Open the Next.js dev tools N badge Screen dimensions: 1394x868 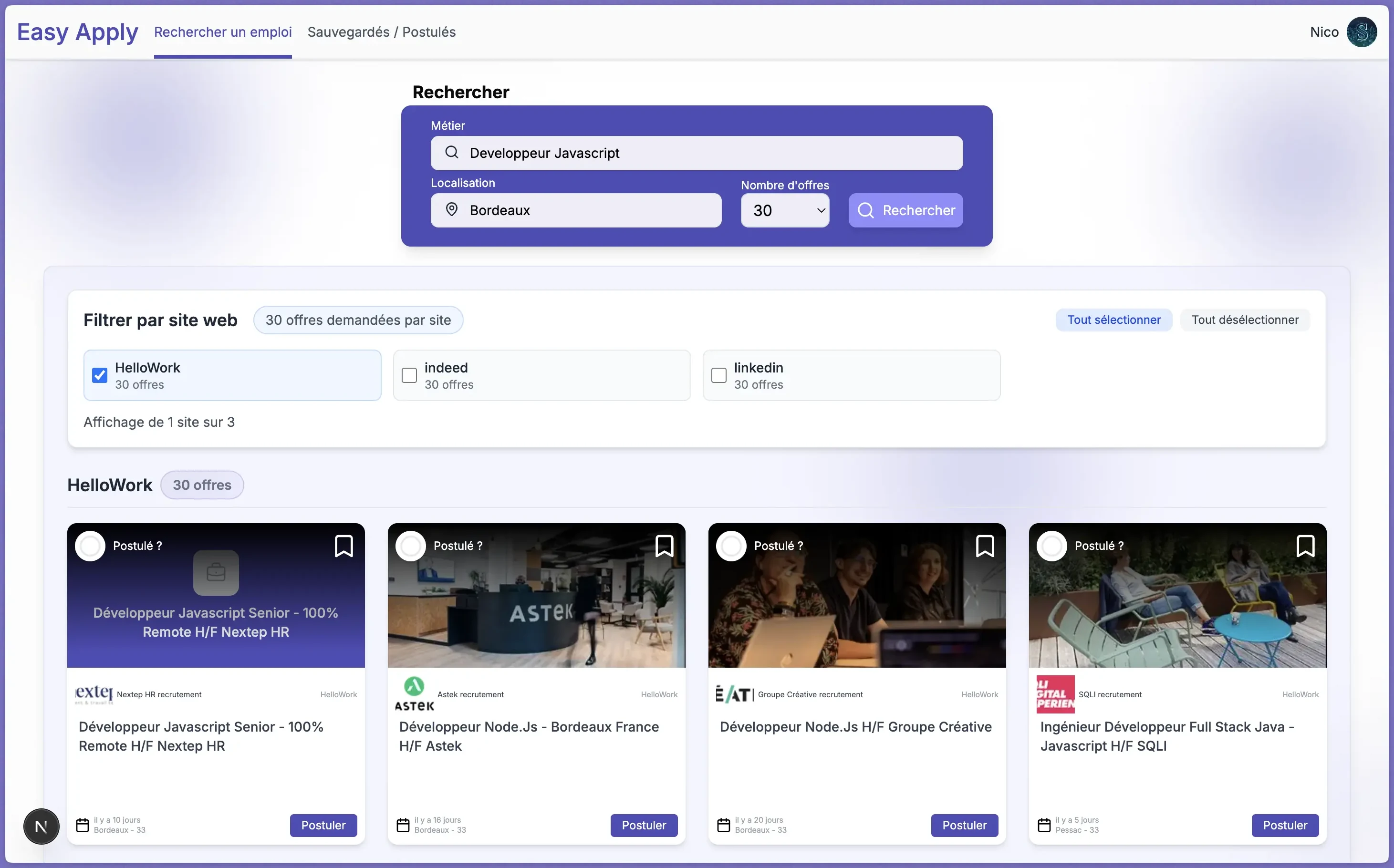point(42,827)
